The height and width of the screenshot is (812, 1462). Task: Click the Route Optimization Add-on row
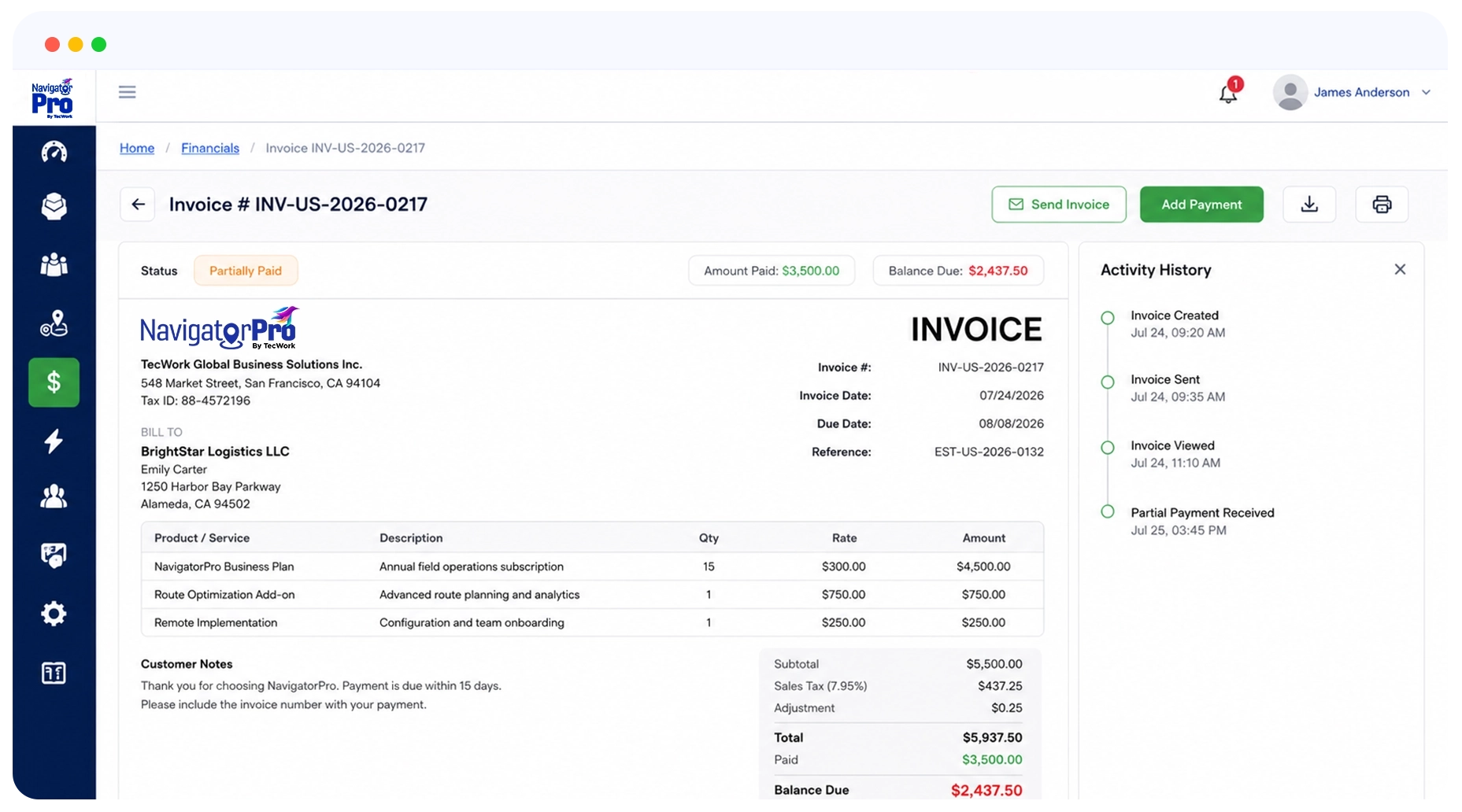[x=592, y=595]
